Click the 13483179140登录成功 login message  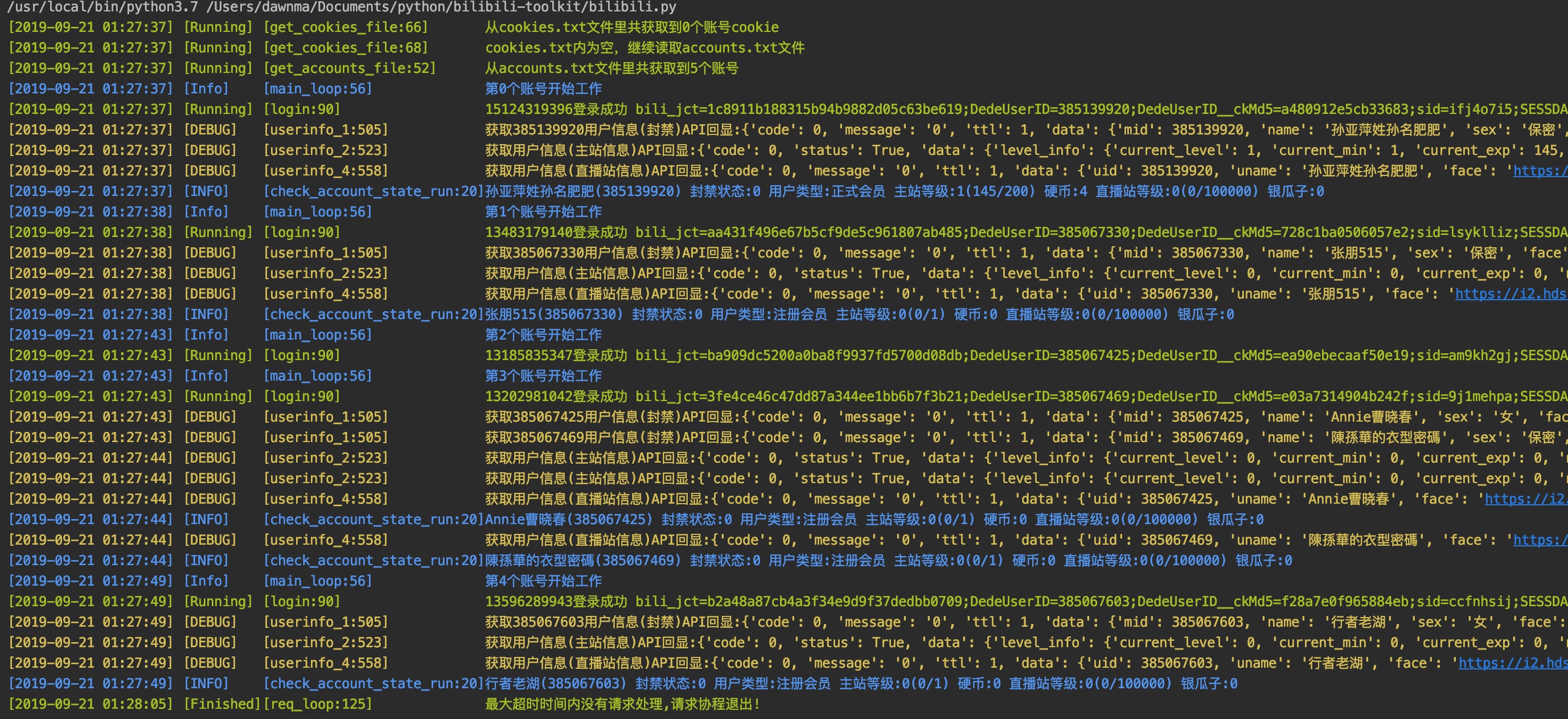click(x=556, y=233)
